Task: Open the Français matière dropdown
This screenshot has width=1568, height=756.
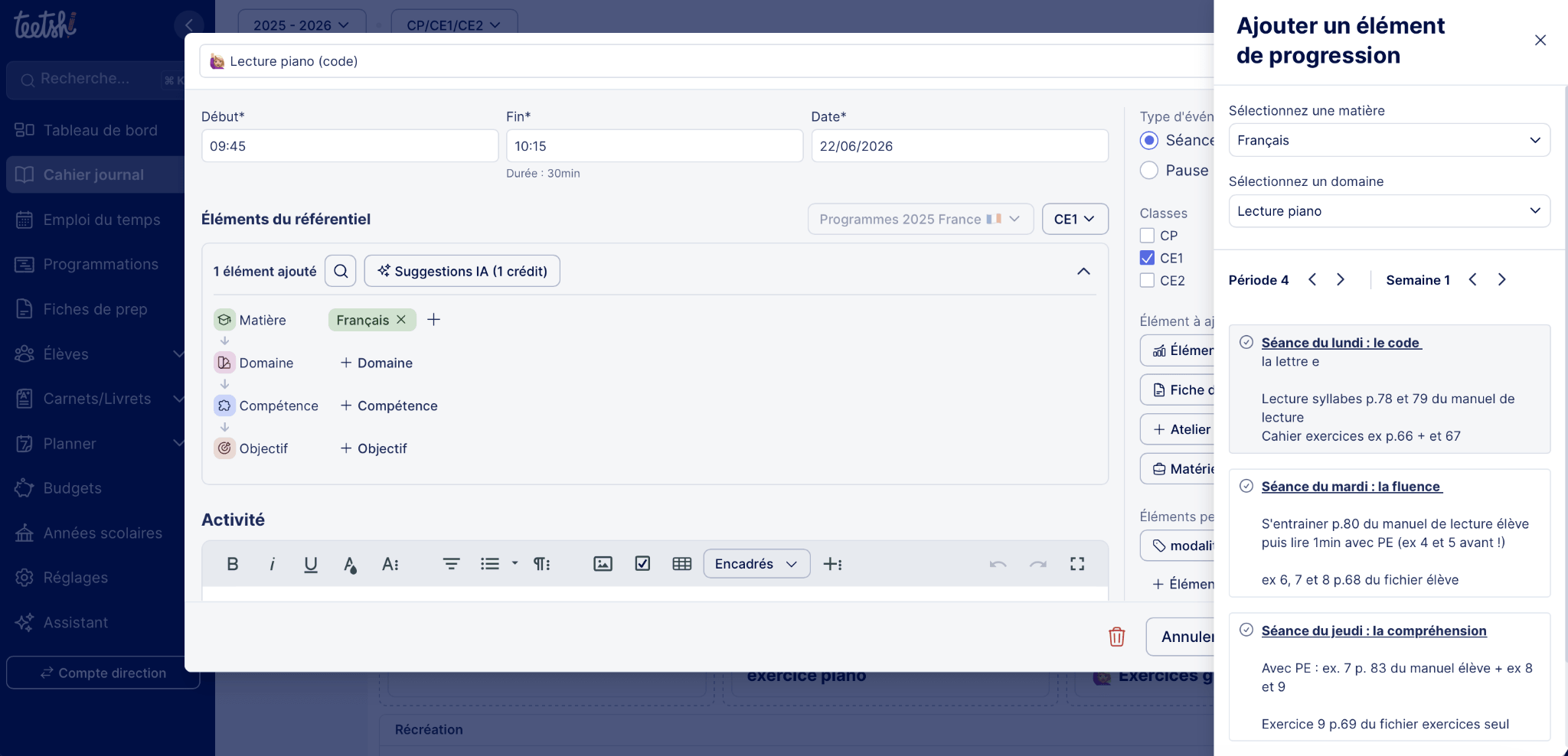Action: coord(1389,140)
